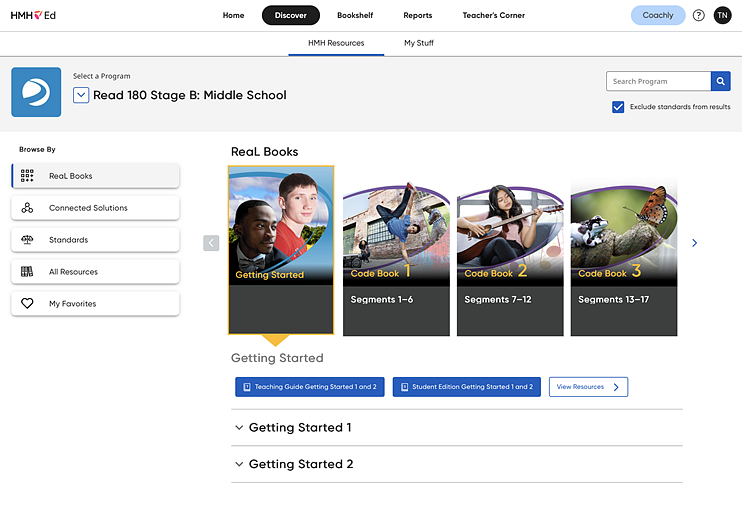Image resolution: width=742 pixels, height=505 pixels.
Task: Click the All Resources bookshelf icon
Action: click(27, 272)
